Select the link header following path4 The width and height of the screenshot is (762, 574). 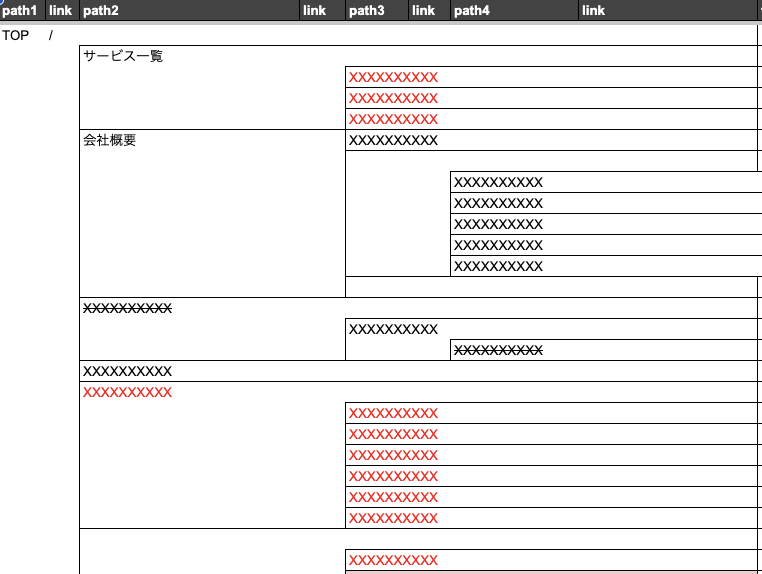tap(667, 10)
